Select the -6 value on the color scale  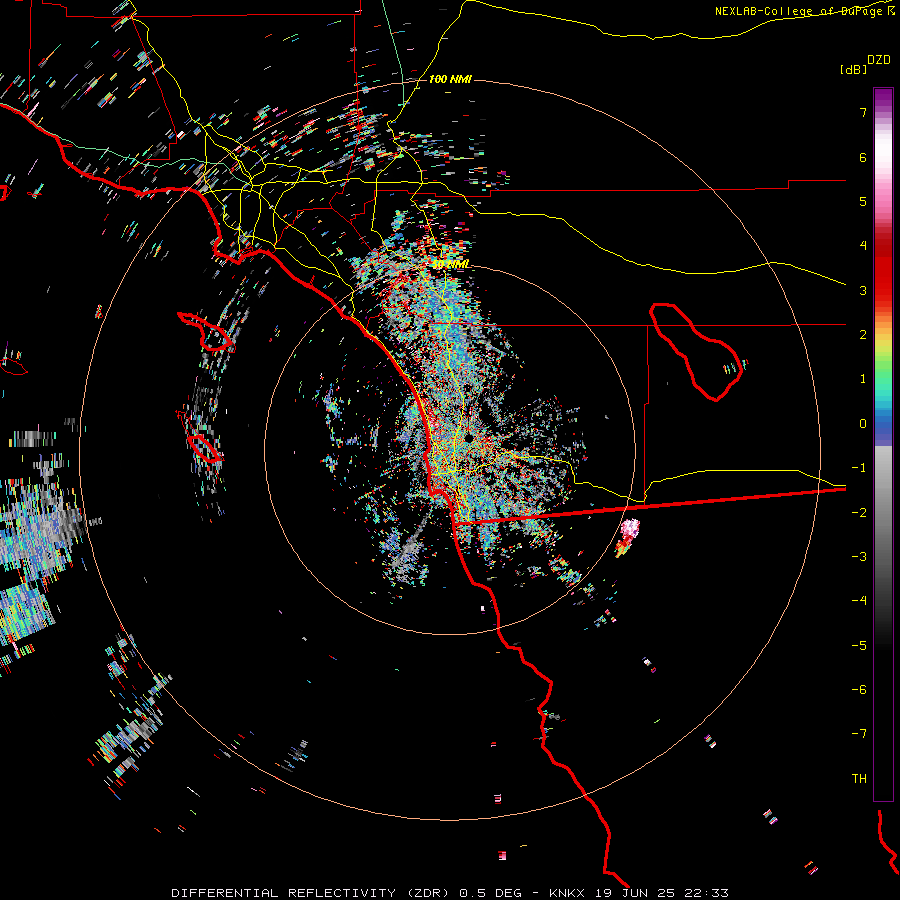[x=859, y=690]
